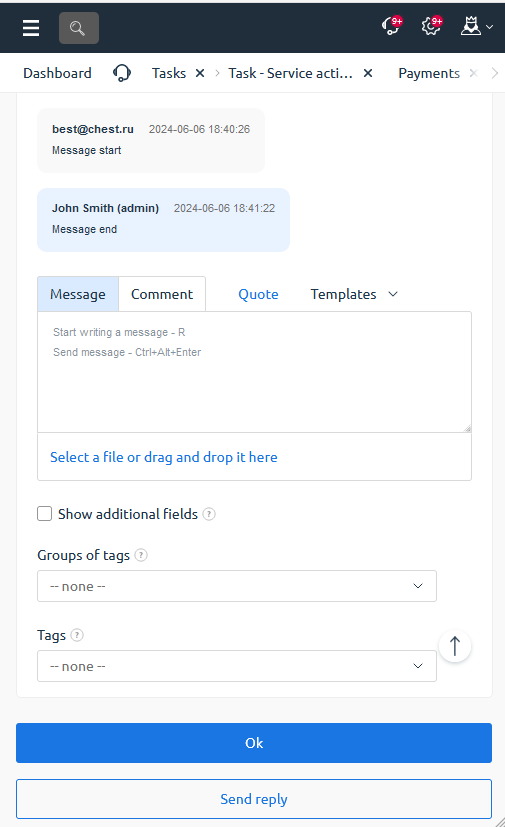Close the Tasks tab
The width and height of the screenshot is (505, 827).
200,73
